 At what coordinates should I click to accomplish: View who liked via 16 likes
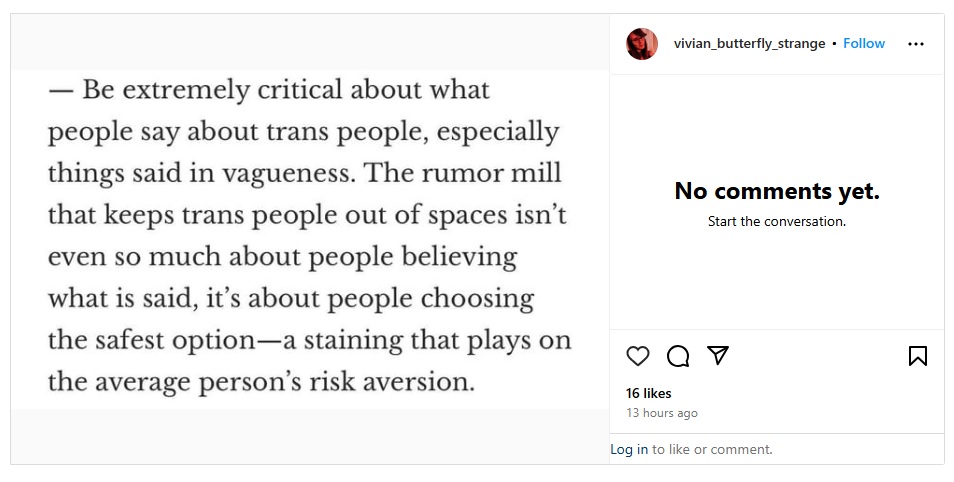click(649, 393)
